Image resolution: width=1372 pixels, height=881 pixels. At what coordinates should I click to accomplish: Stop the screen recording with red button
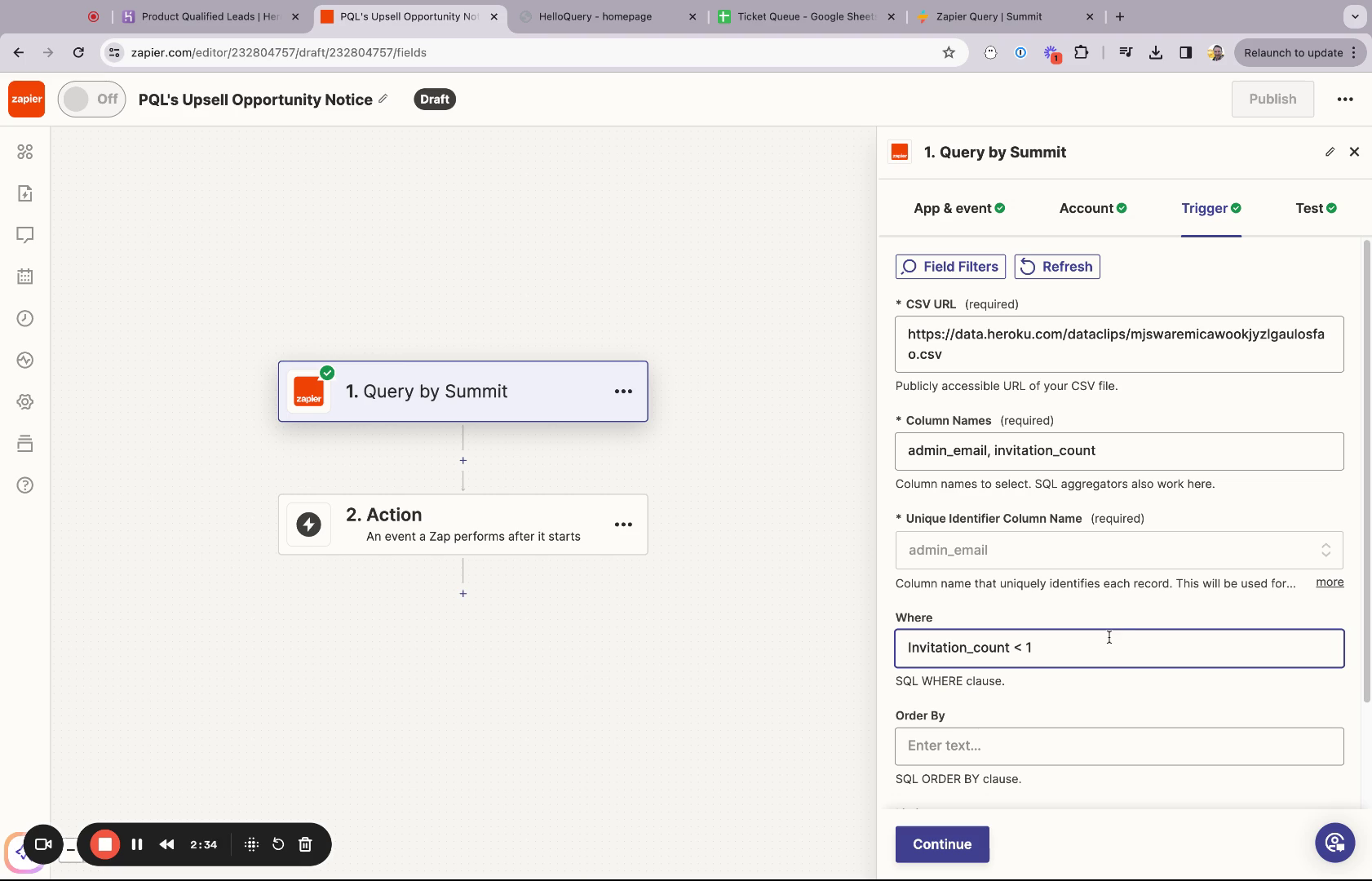point(104,844)
